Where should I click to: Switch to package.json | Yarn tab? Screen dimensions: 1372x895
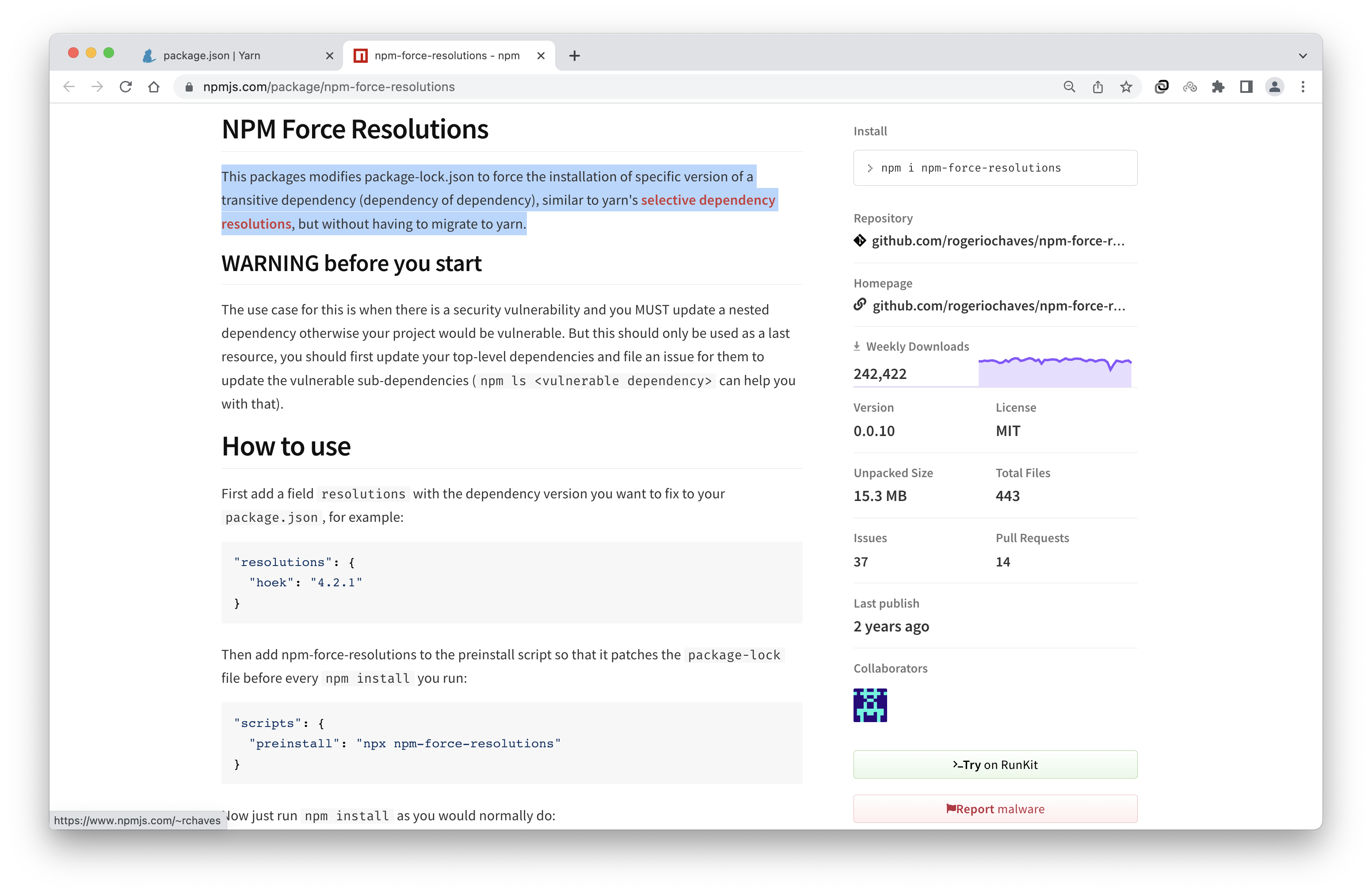click(236, 56)
